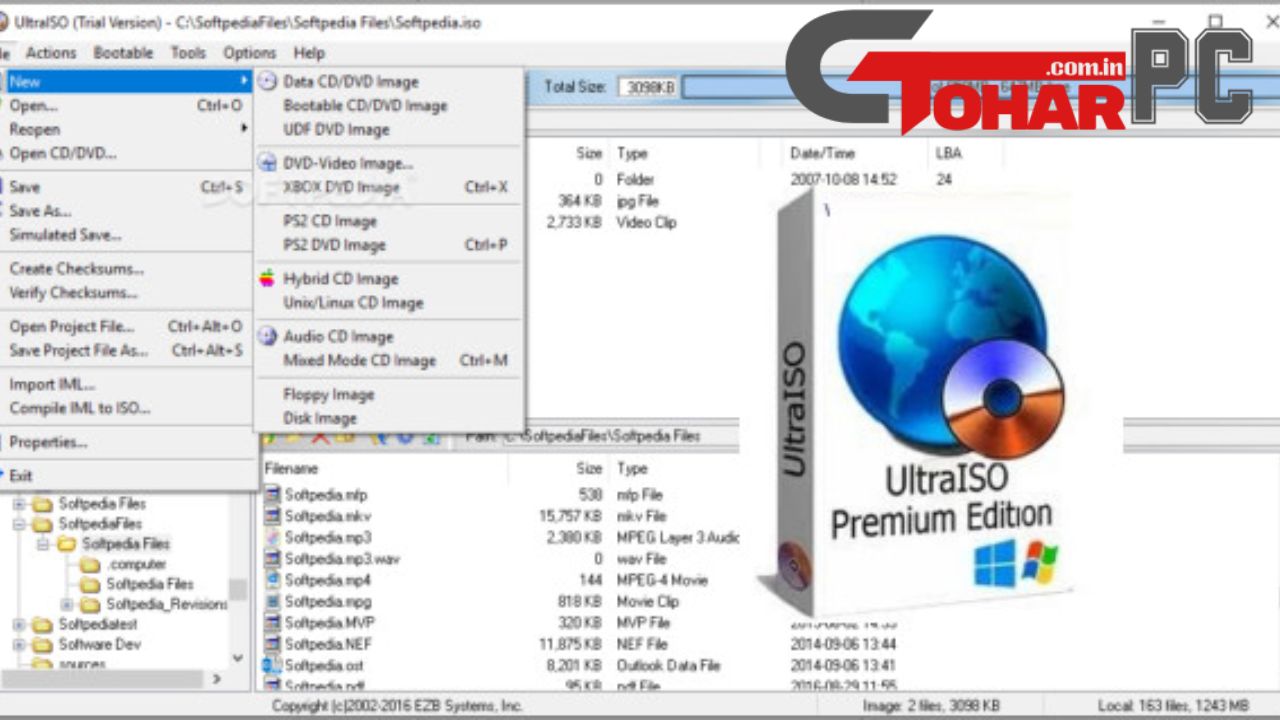Click the Total Size 3098KB field
1280x720 pixels.
click(648, 87)
